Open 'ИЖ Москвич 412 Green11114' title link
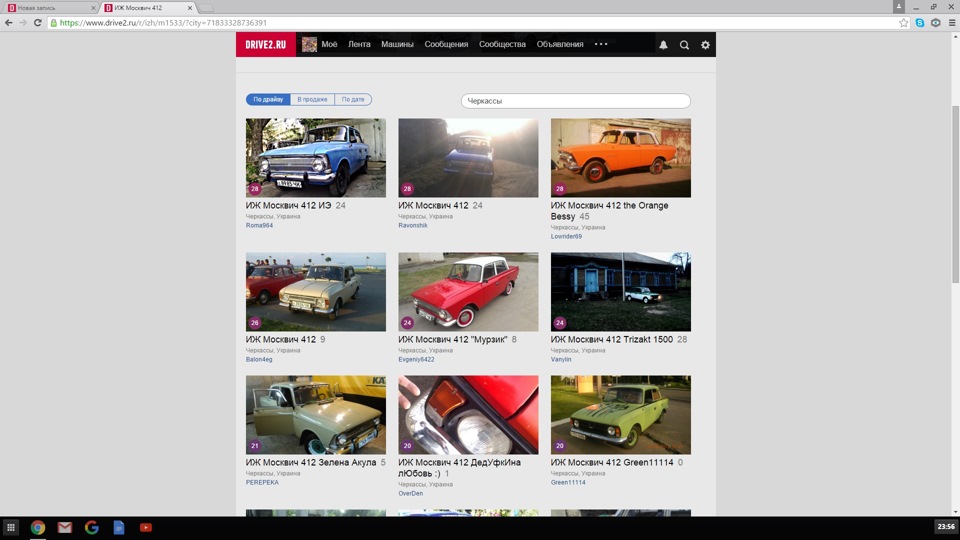960x540 pixels. pyautogui.click(x=612, y=463)
